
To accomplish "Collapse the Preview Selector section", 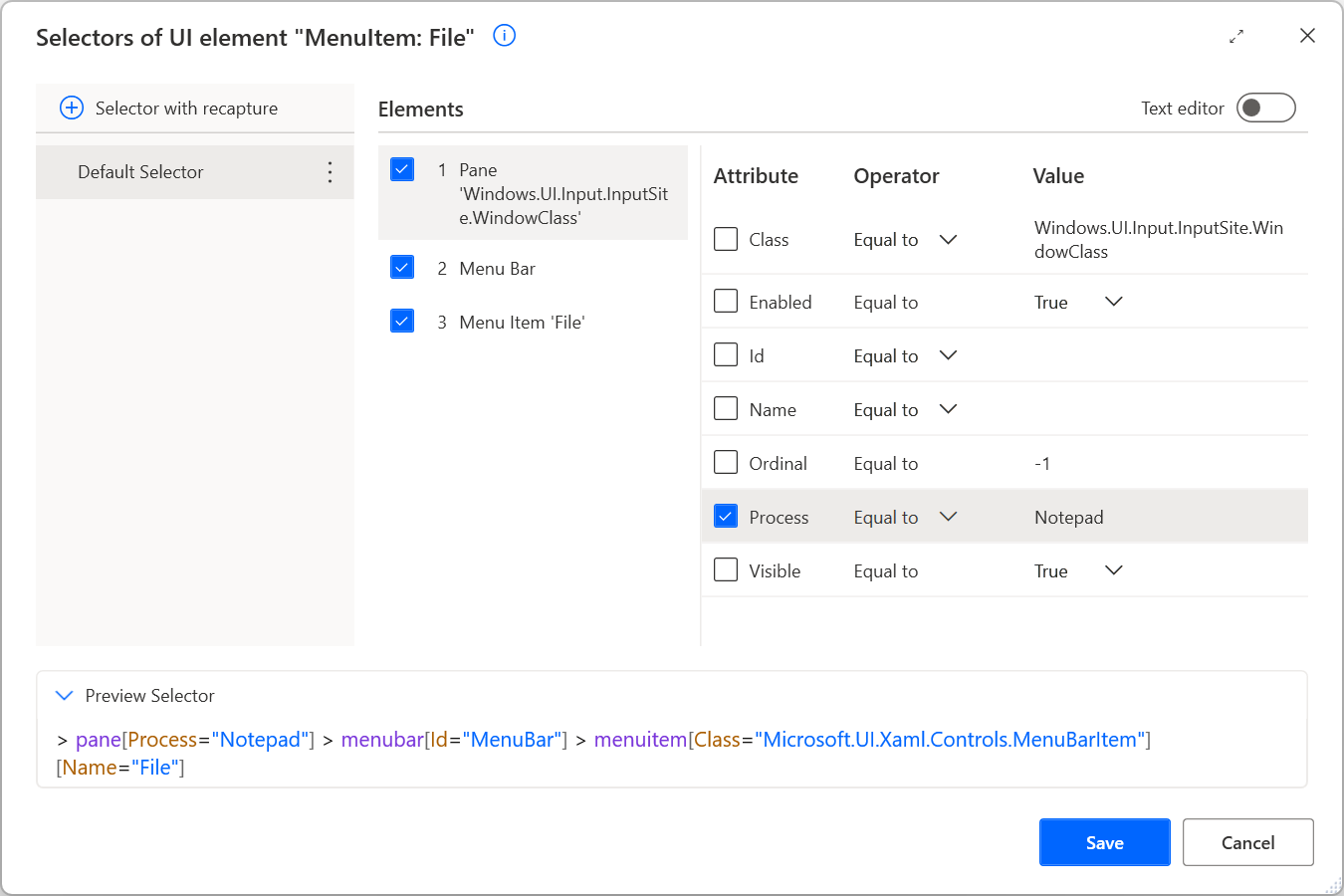I will (x=66, y=695).
